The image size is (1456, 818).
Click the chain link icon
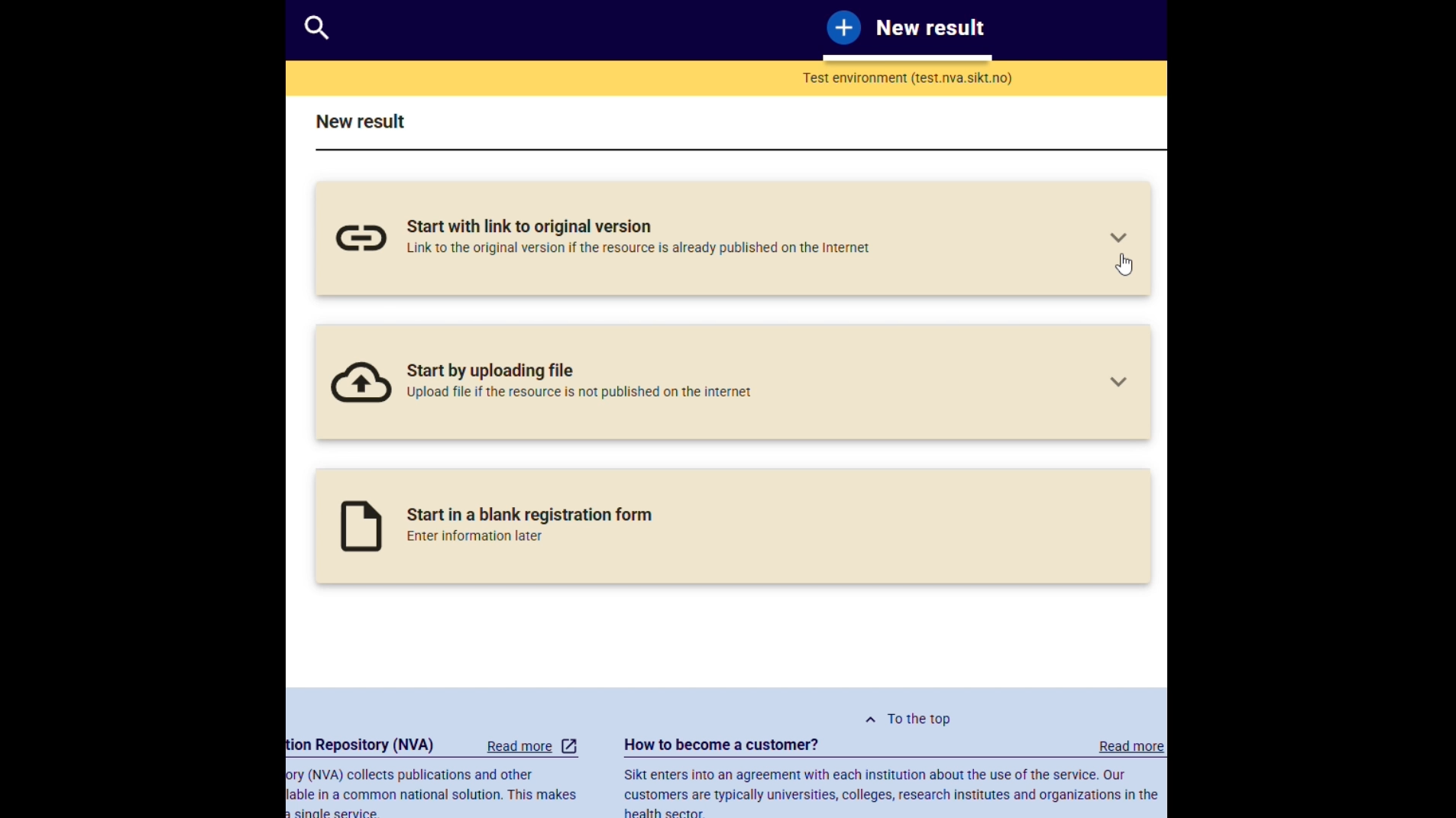pyautogui.click(x=361, y=239)
